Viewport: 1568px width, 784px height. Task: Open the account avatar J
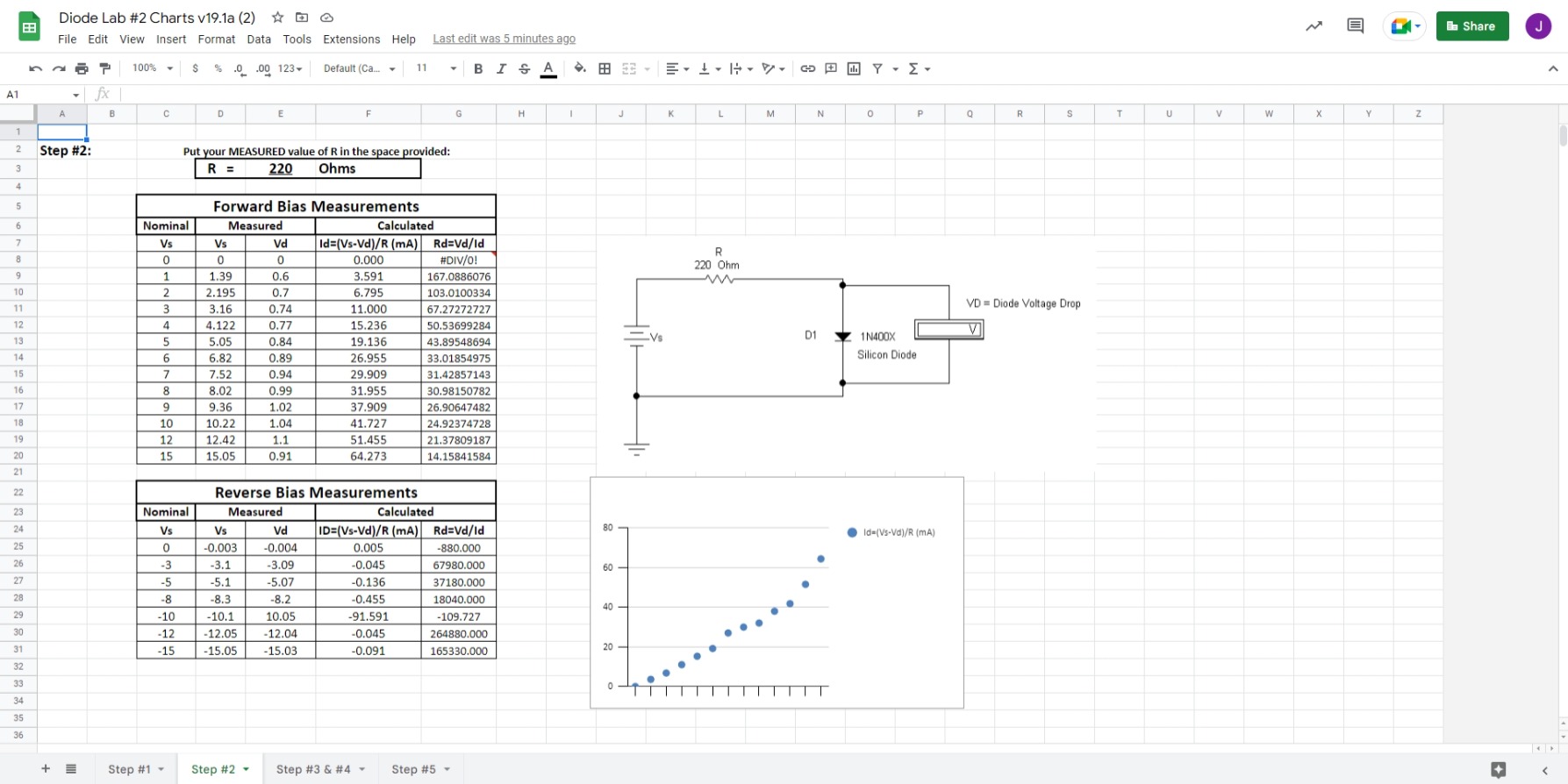1538,26
